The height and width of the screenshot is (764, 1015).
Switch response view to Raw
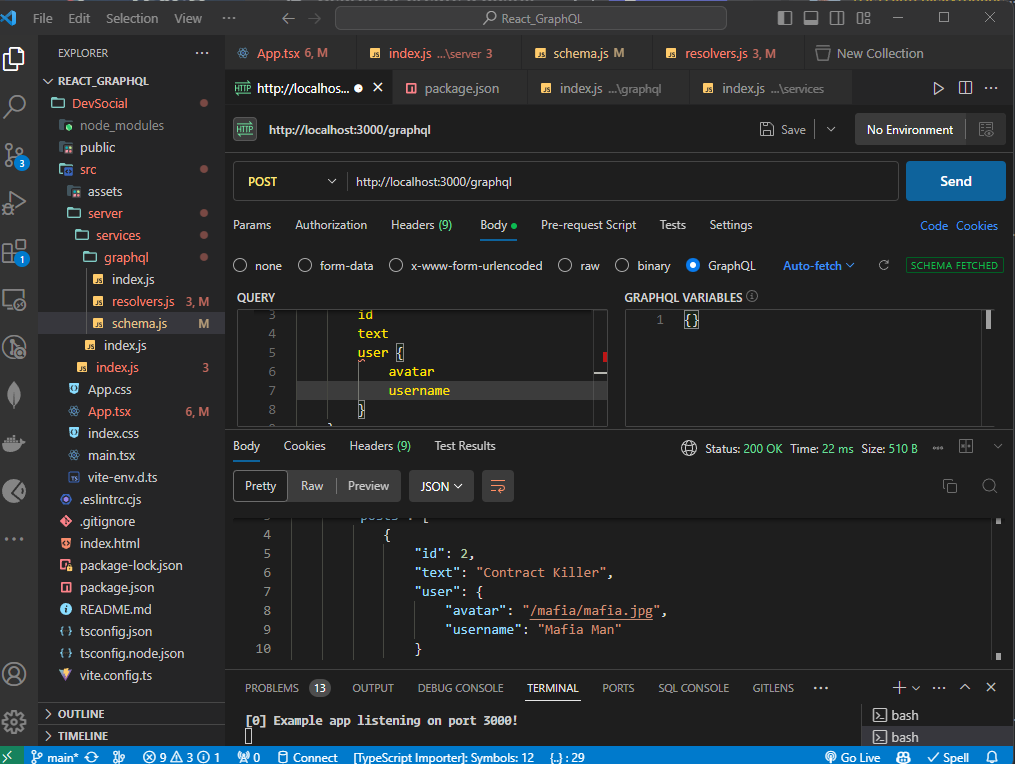[311, 486]
